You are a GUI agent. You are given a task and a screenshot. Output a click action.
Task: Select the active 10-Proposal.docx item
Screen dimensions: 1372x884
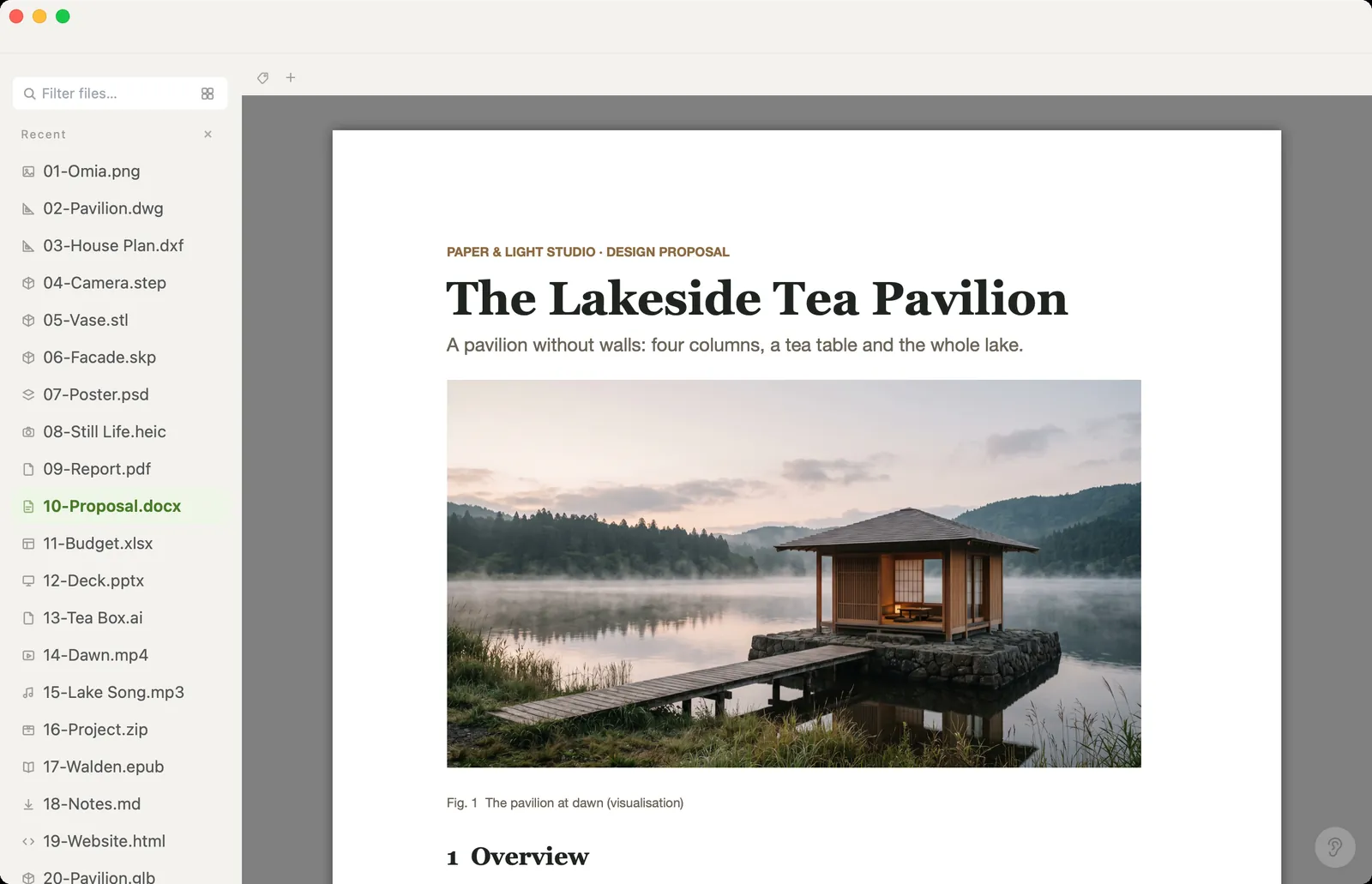click(120, 506)
